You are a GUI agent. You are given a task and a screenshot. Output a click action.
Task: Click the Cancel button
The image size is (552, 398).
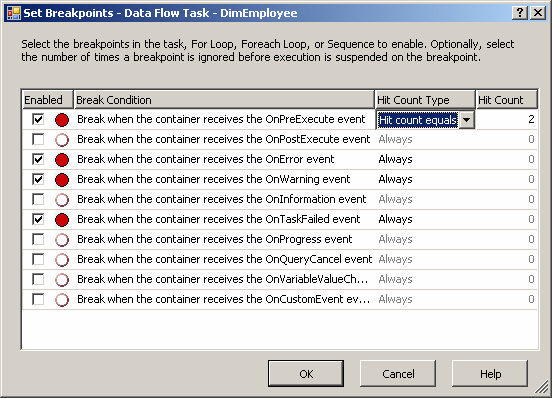point(398,374)
